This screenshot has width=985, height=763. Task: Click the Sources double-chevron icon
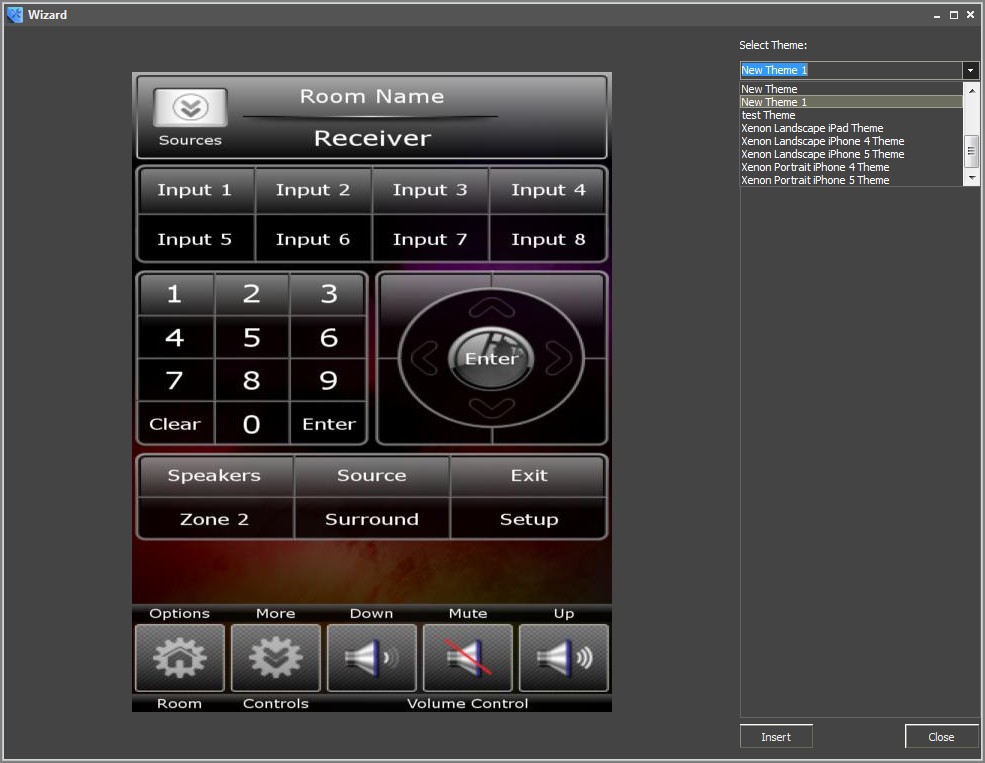pos(190,107)
